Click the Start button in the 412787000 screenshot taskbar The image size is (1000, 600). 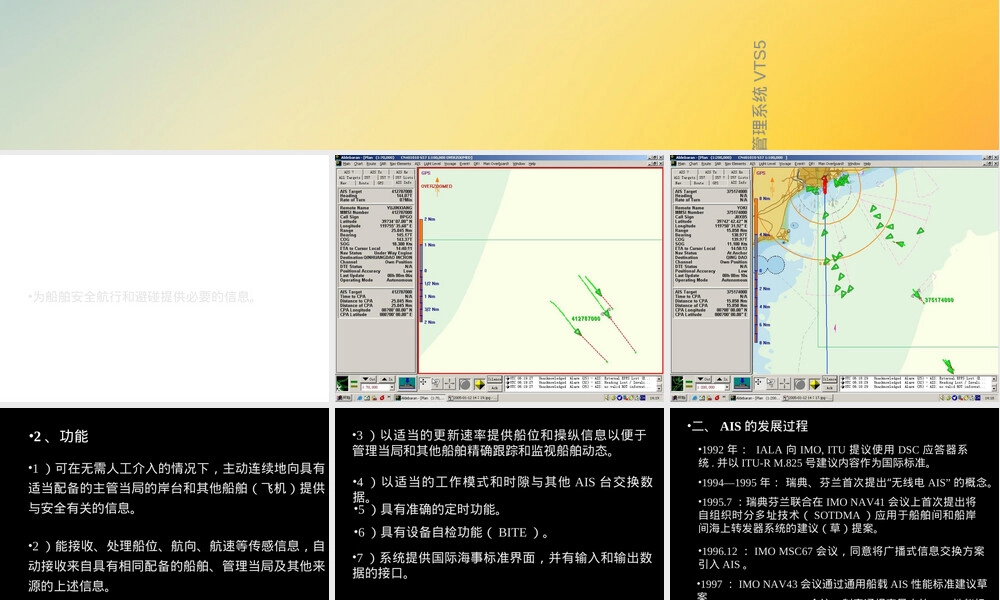click(x=344, y=398)
